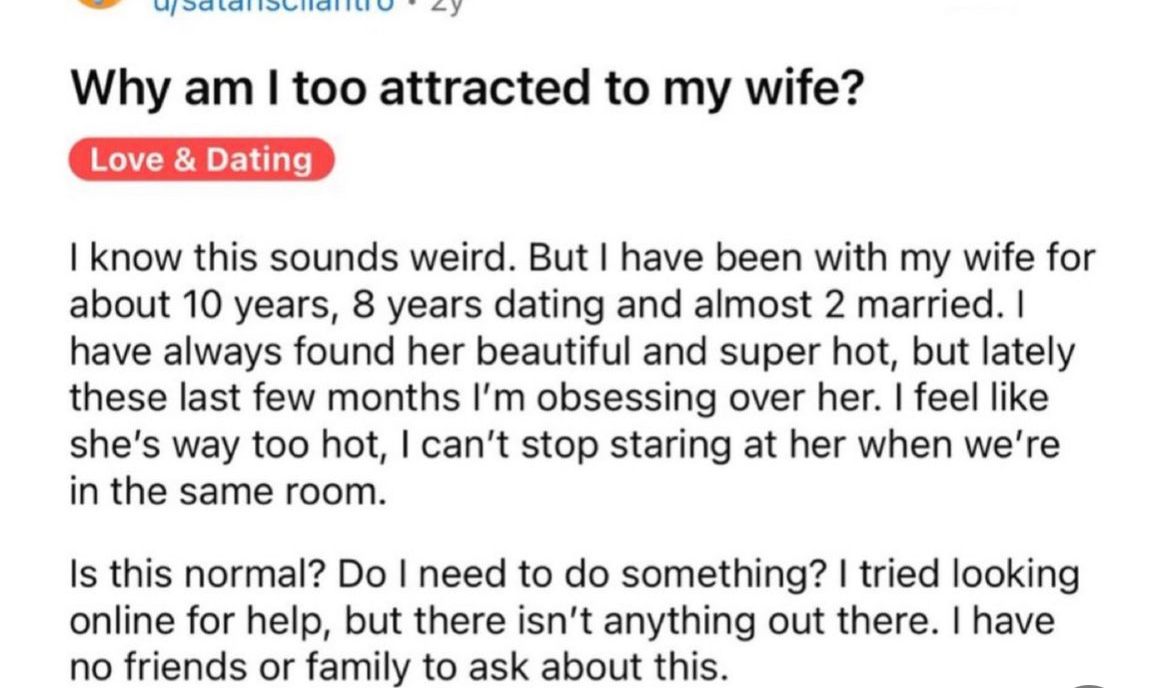Open the post title about wife attraction
Image resolution: width=1170 pixels, height=688 pixels.
coord(467,88)
